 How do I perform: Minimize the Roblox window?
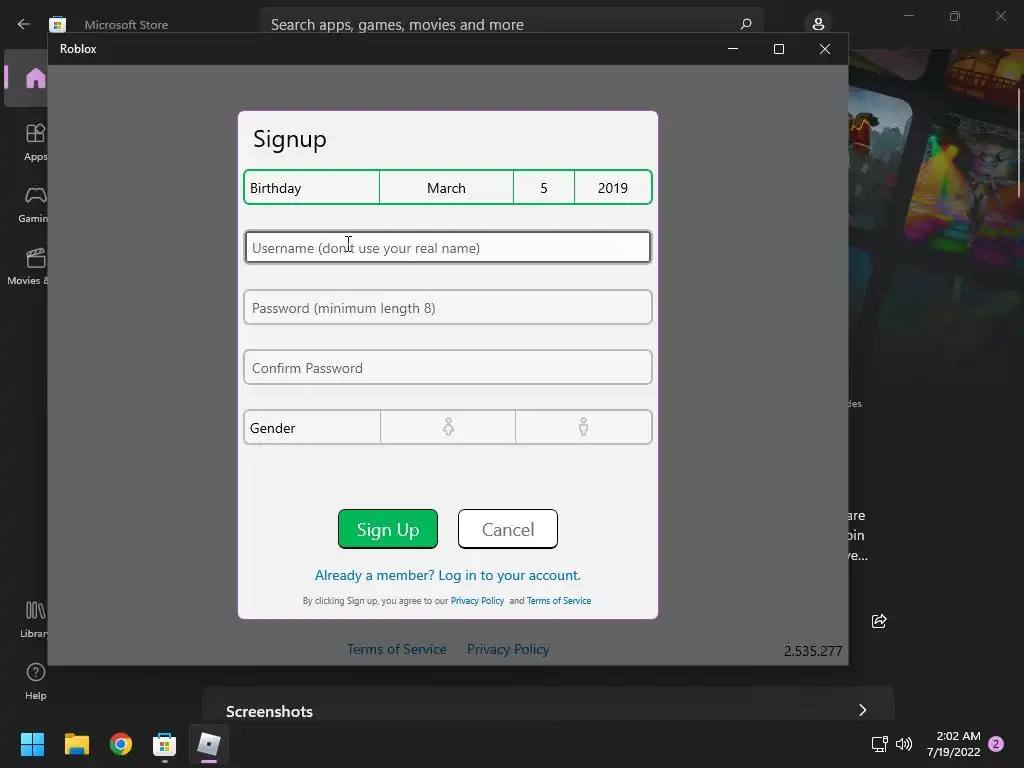click(x=733, y=49)
